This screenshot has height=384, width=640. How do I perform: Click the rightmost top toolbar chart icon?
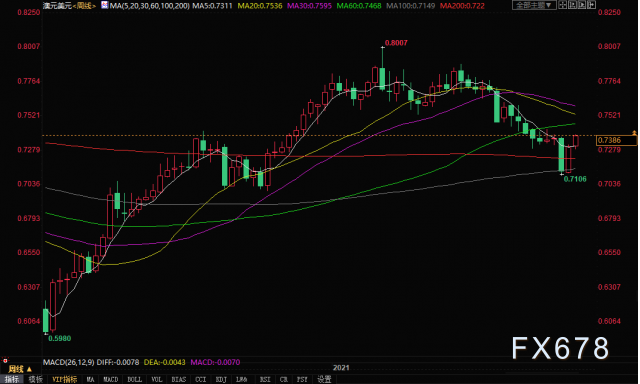(591, 5)
